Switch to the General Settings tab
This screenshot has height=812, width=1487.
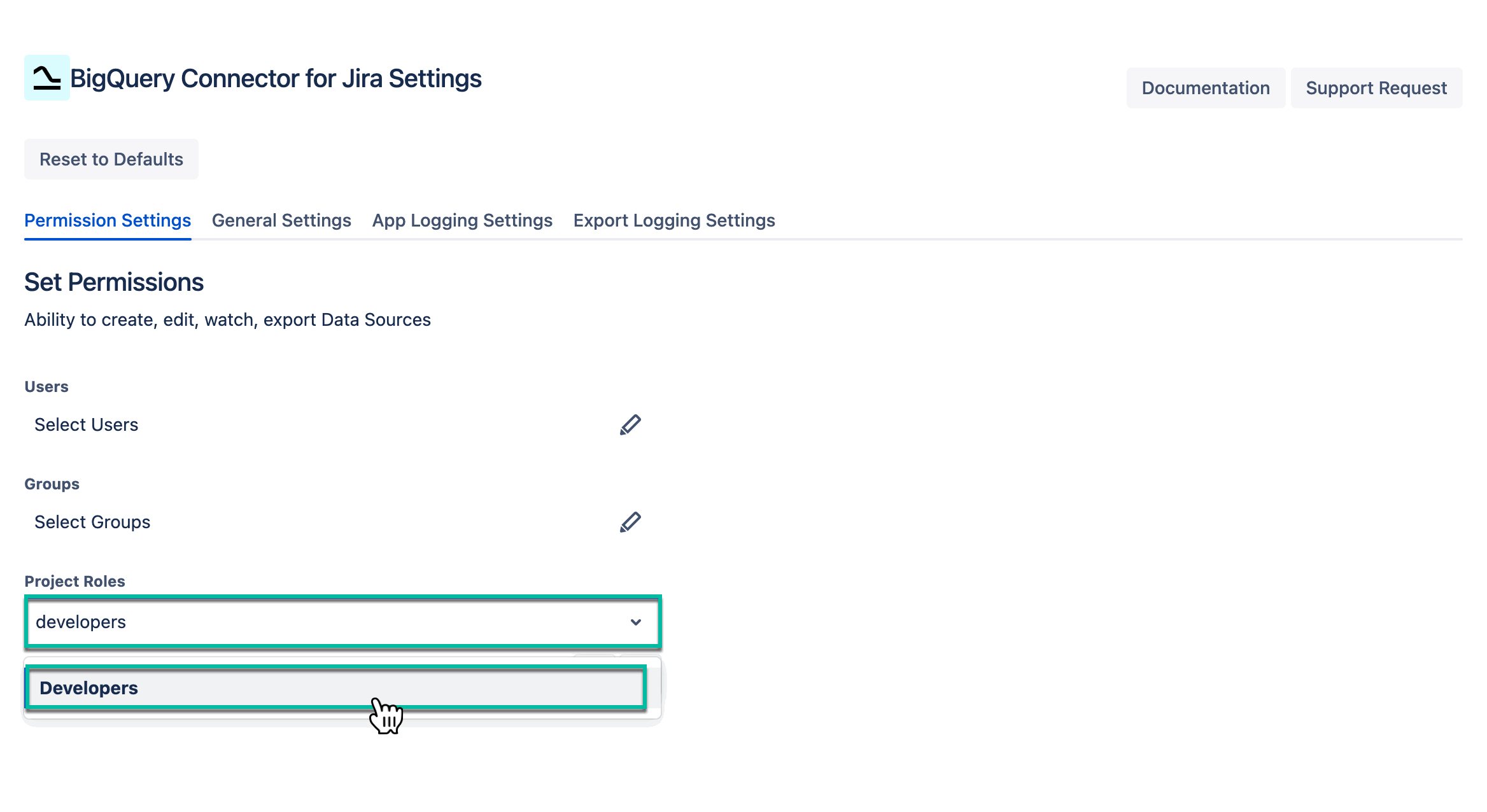281,220
